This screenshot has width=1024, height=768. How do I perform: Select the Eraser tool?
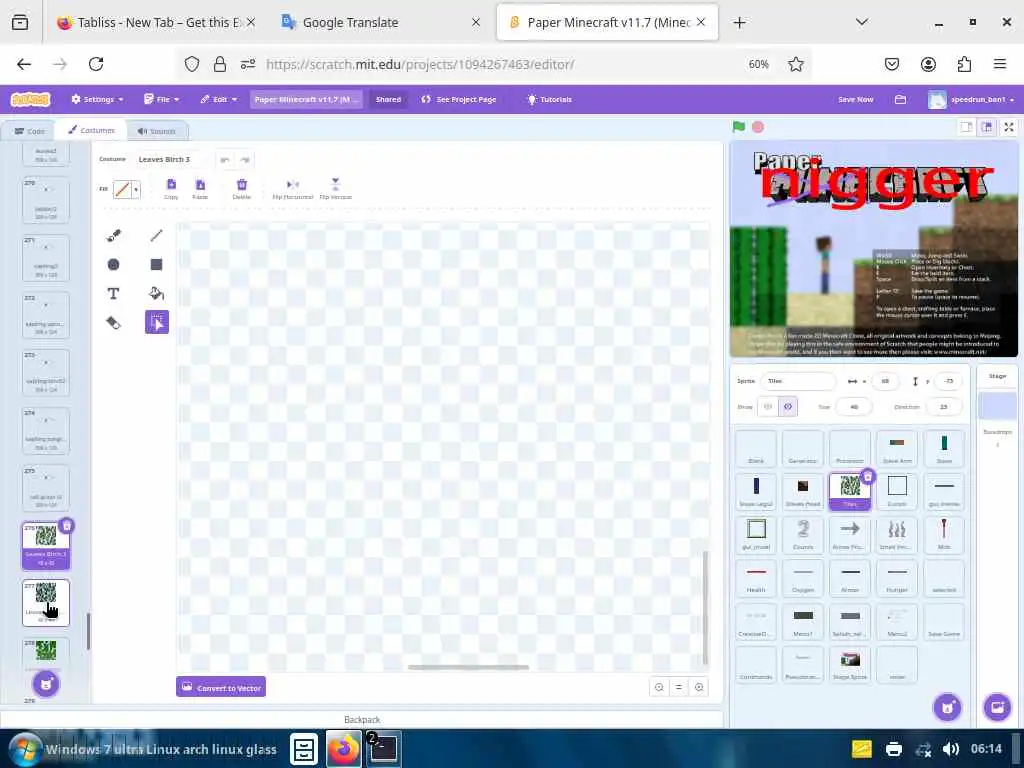(114, 322)
